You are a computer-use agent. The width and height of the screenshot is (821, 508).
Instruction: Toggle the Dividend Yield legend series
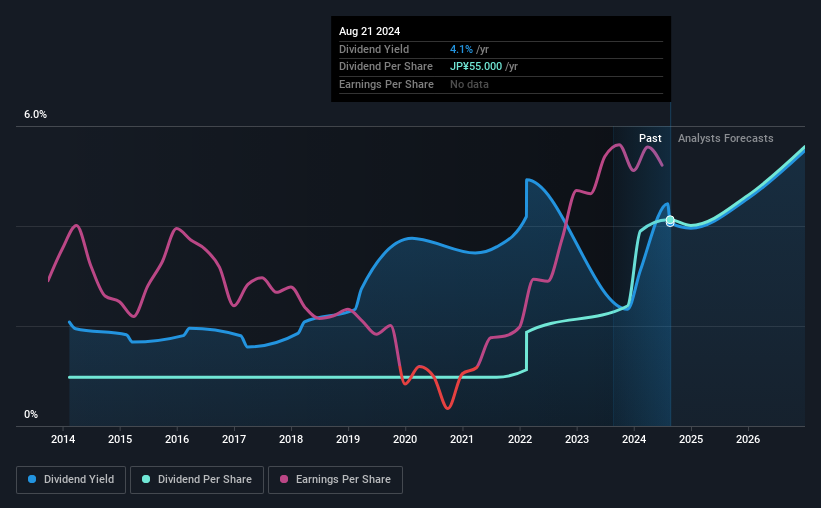pos(71,480)
